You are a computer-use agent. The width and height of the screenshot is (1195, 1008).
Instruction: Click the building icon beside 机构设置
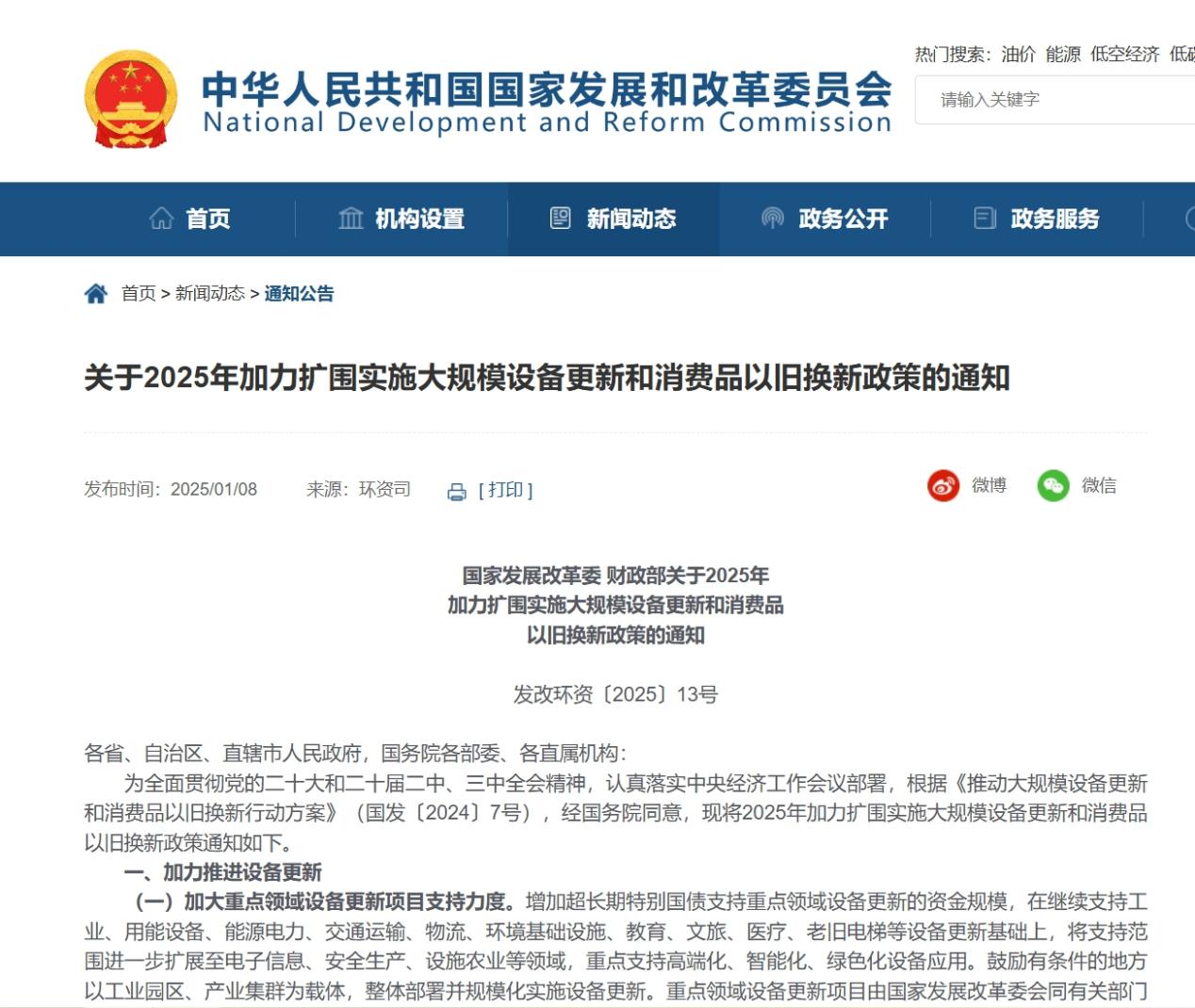coord(351,219)
